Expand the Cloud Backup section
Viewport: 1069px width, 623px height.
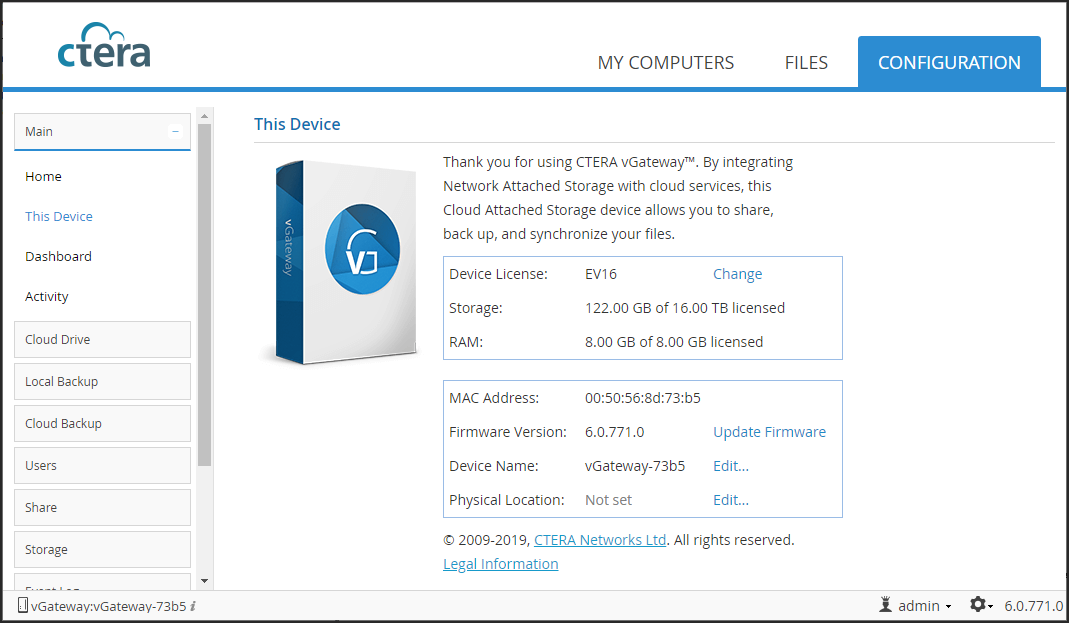[x=102, y=423]
